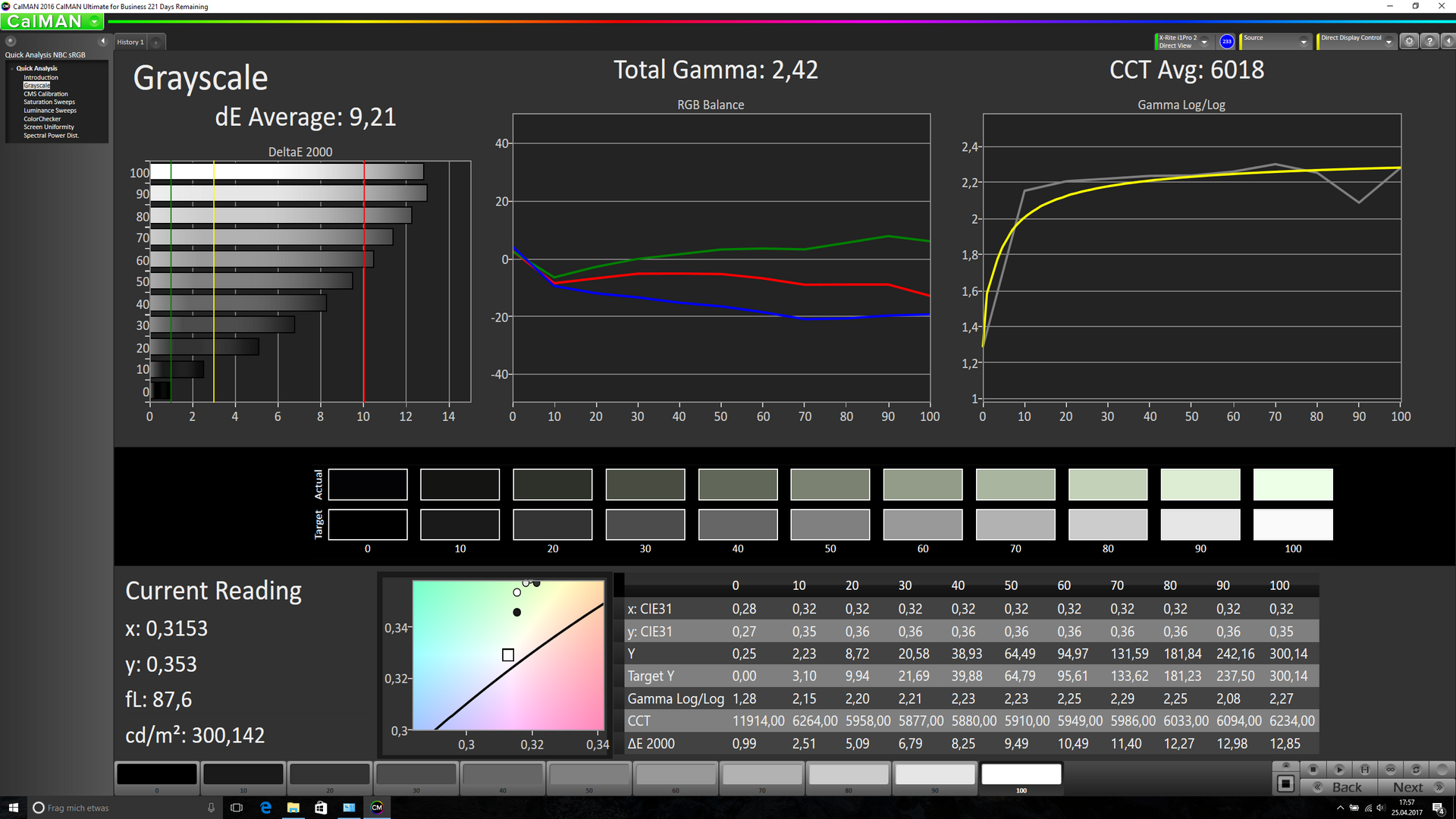Click the refresh loop icon
The image size is (1456, 819).
(x=1416, y=770)
